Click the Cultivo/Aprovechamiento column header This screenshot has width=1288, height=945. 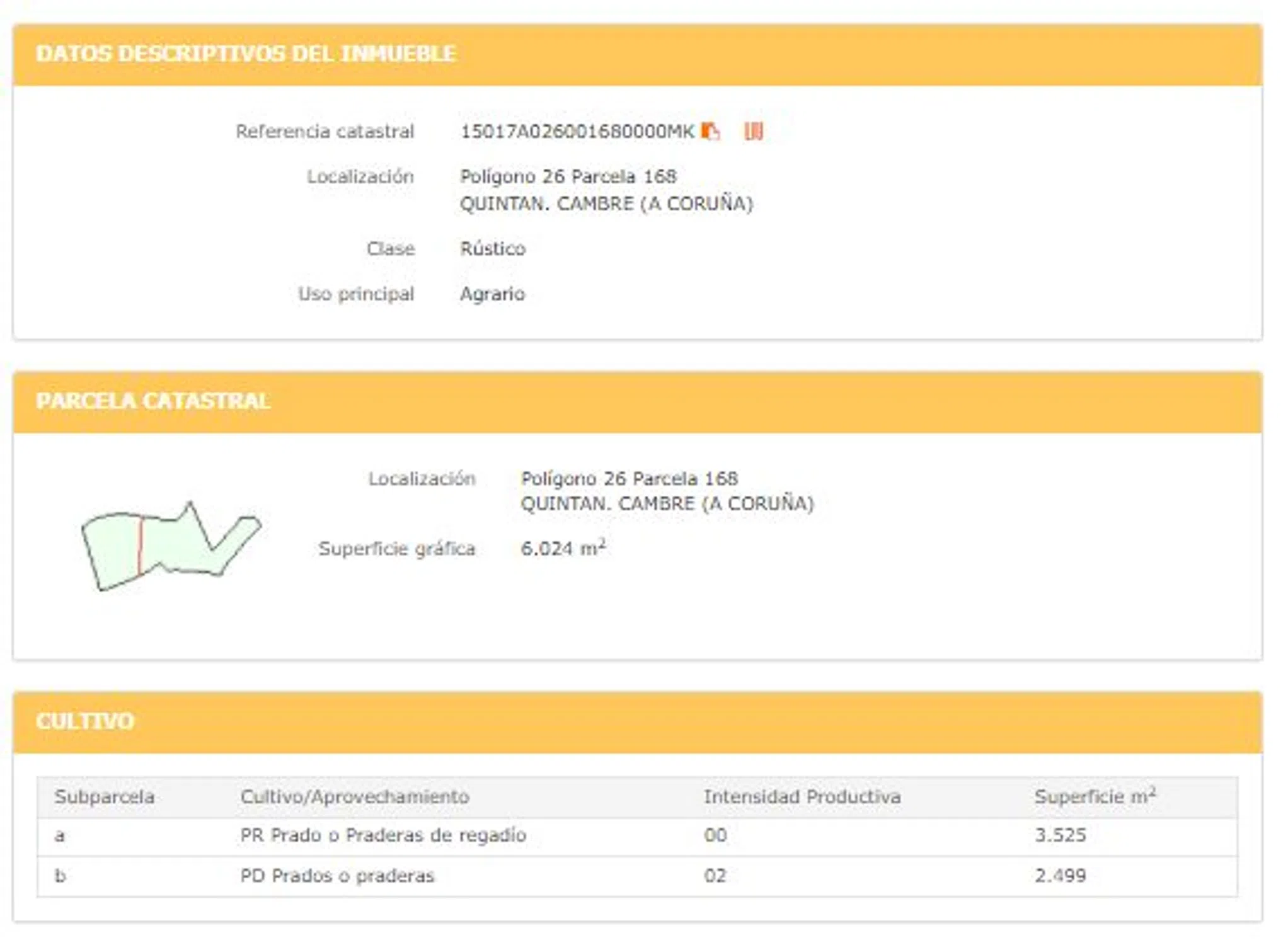tap(354, 797)
